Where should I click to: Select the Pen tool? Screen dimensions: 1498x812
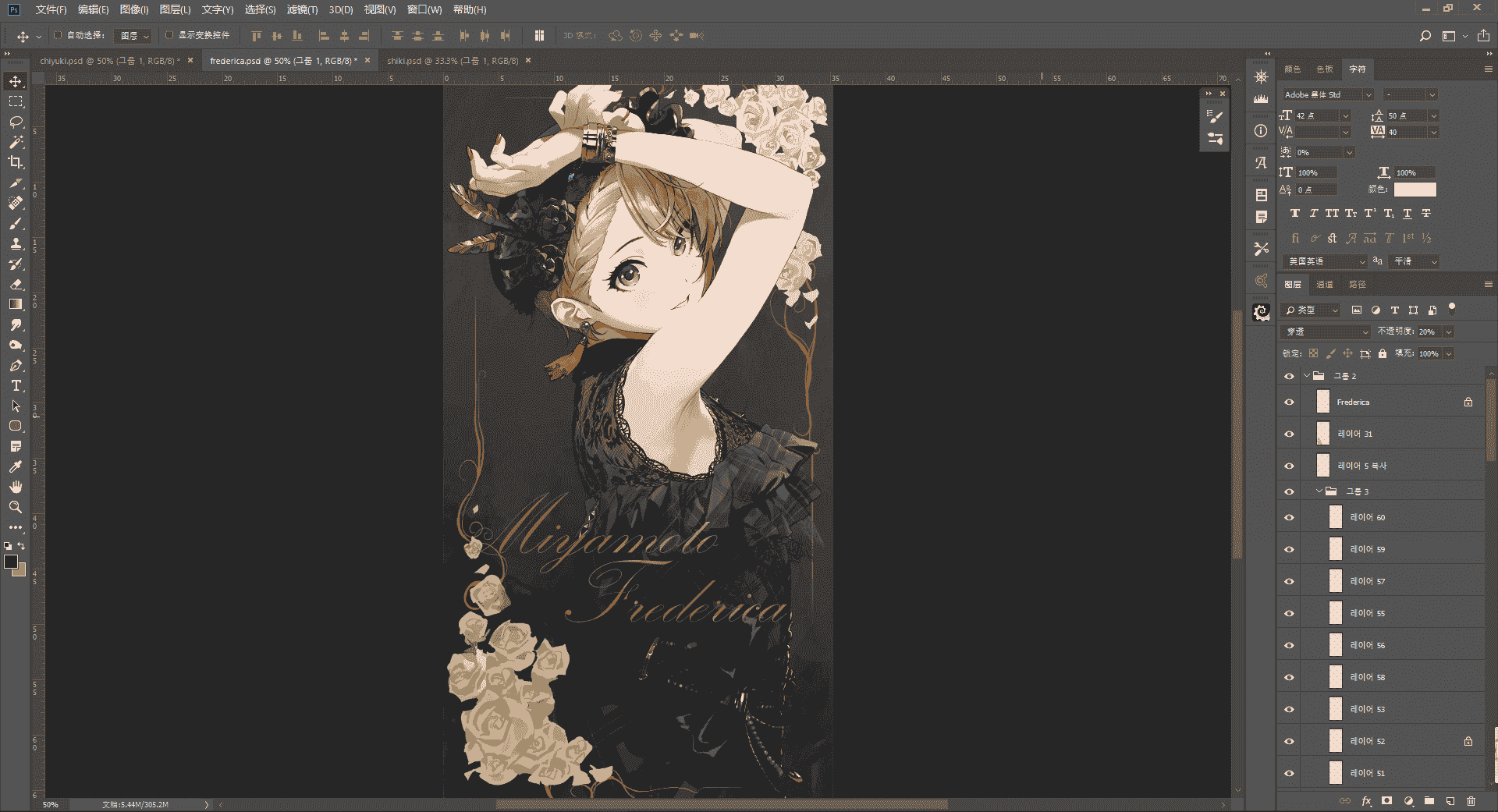(16, 365)
